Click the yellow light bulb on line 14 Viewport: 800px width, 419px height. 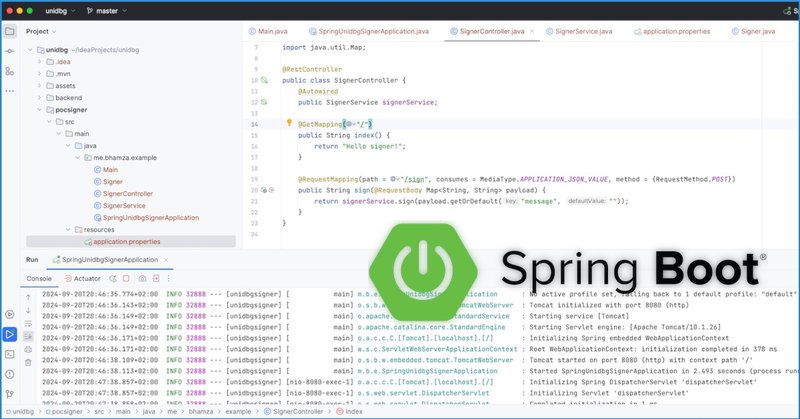(x=289, y=123)
